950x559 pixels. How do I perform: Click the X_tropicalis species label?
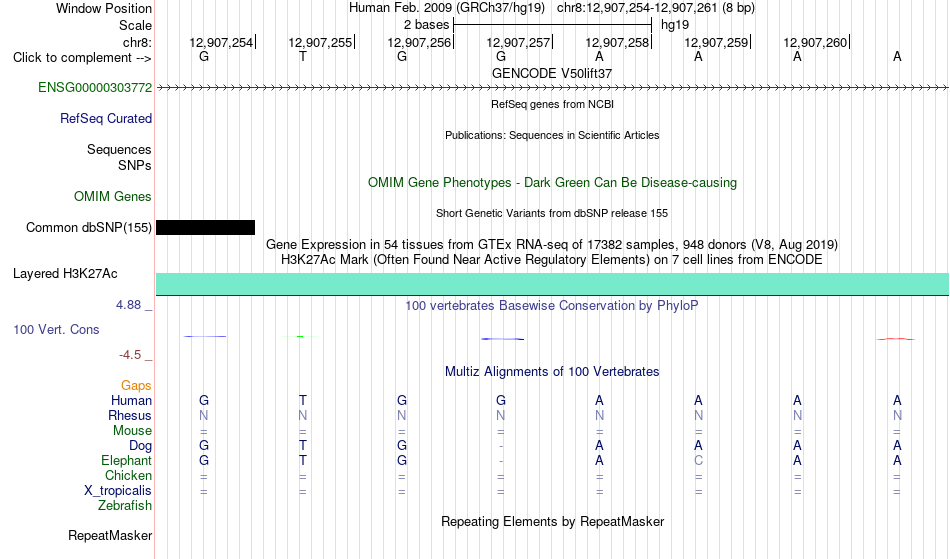[118, 491]
